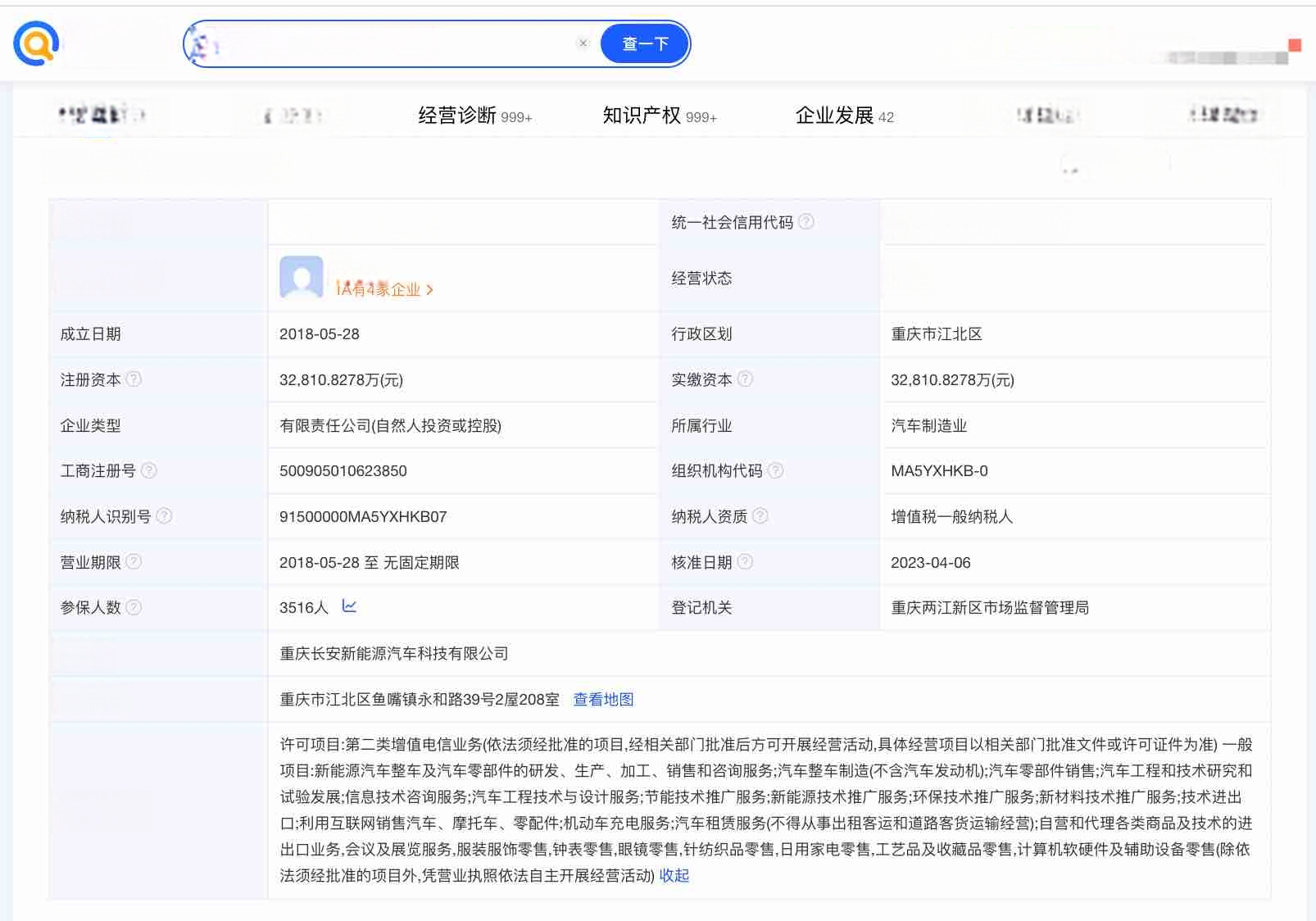
Task: Show help for 实缴资本
Action: tap(745, 379)
